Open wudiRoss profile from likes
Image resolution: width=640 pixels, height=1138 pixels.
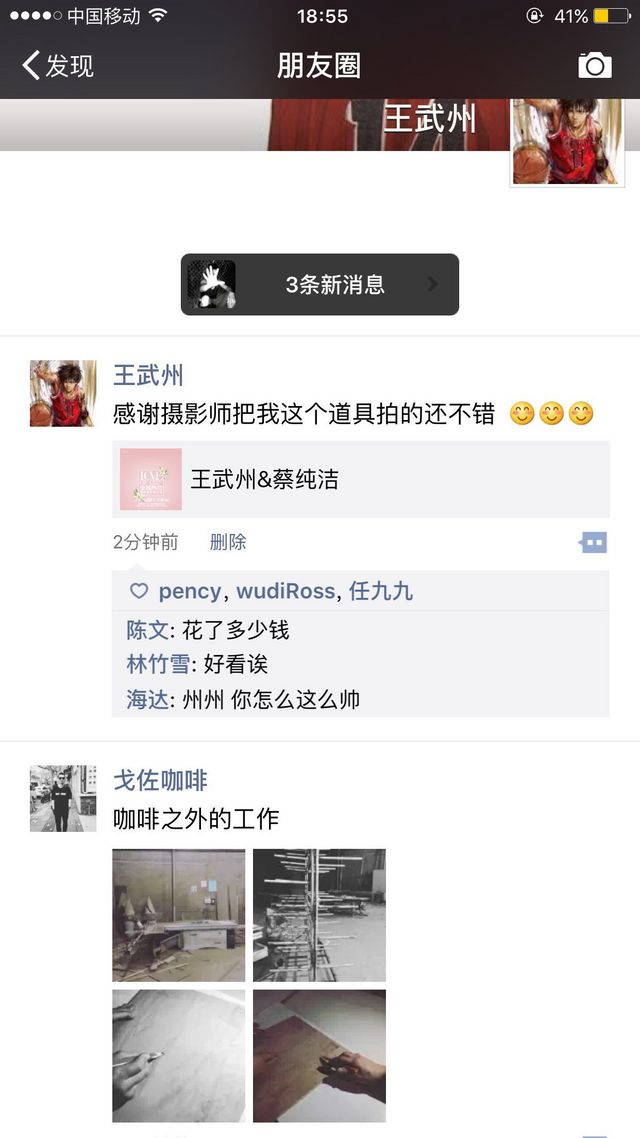click(286, 591)
